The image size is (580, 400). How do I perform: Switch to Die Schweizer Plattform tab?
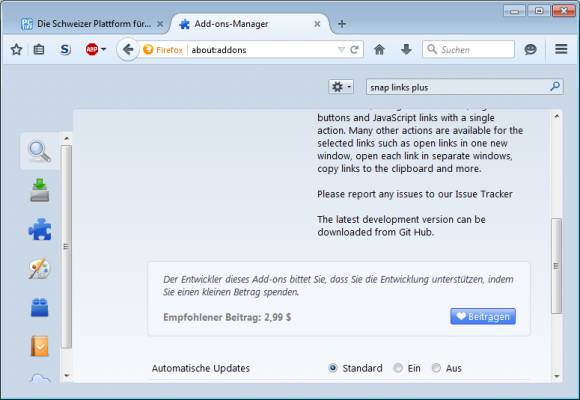93,24
